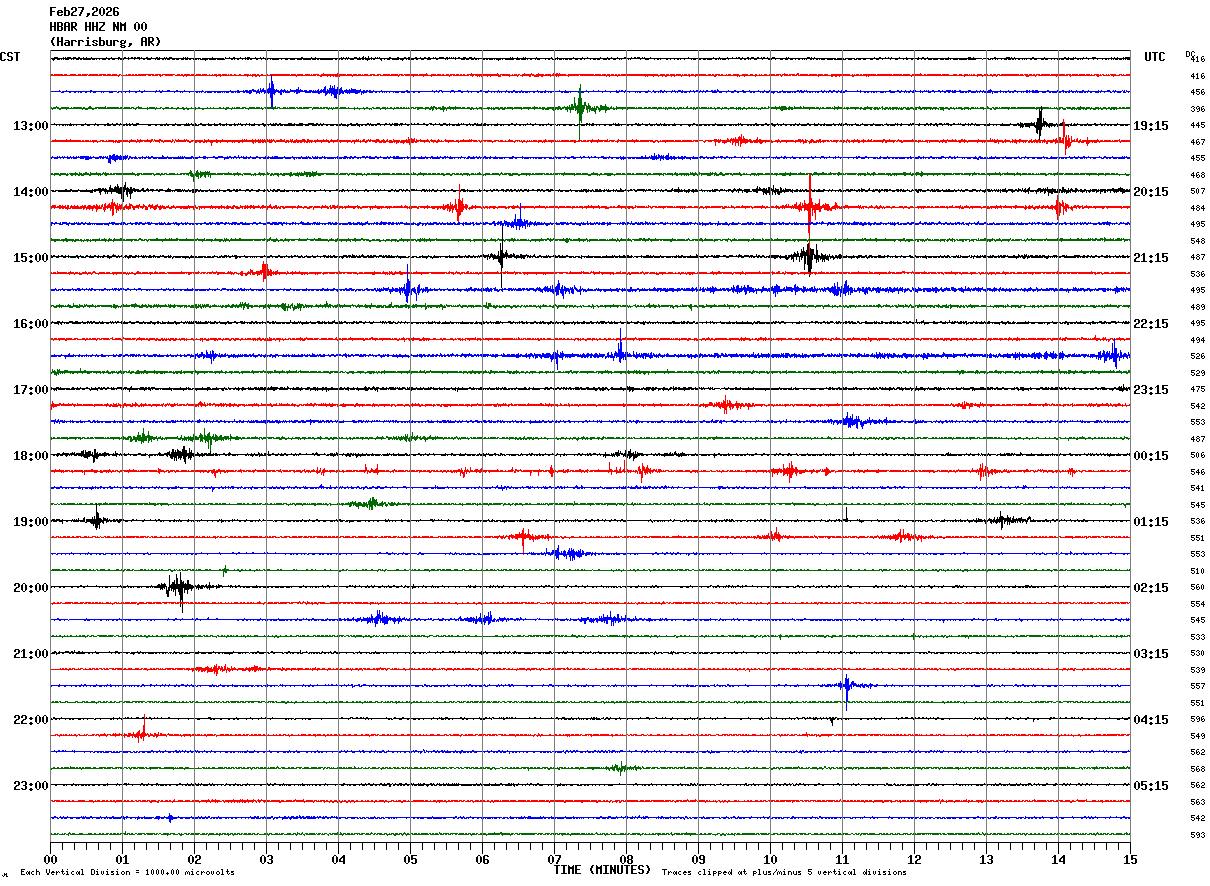Pick the 23:00 CST row label
1210x886 pixels.
point(31,786)
